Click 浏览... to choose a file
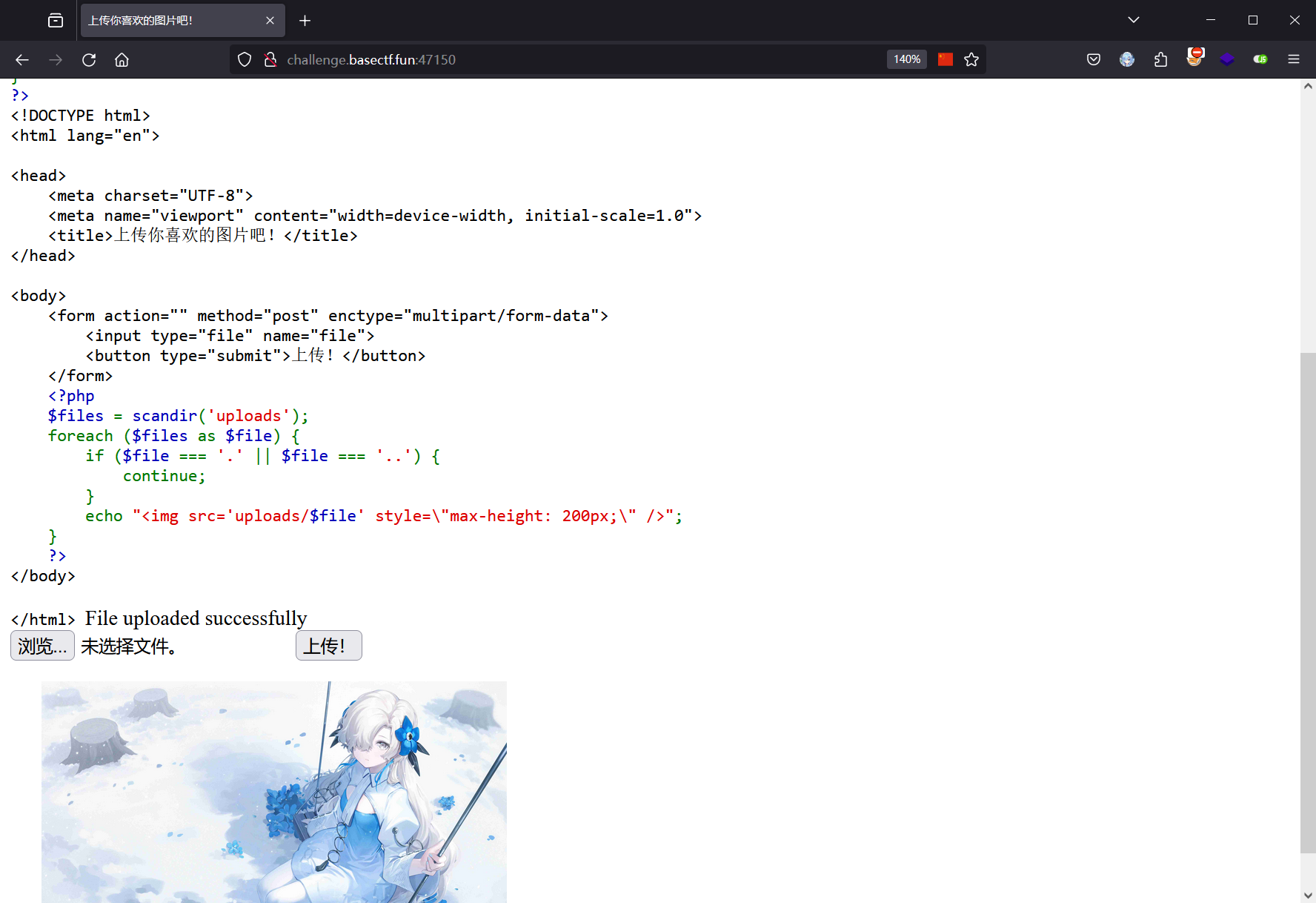 (42, 646)
